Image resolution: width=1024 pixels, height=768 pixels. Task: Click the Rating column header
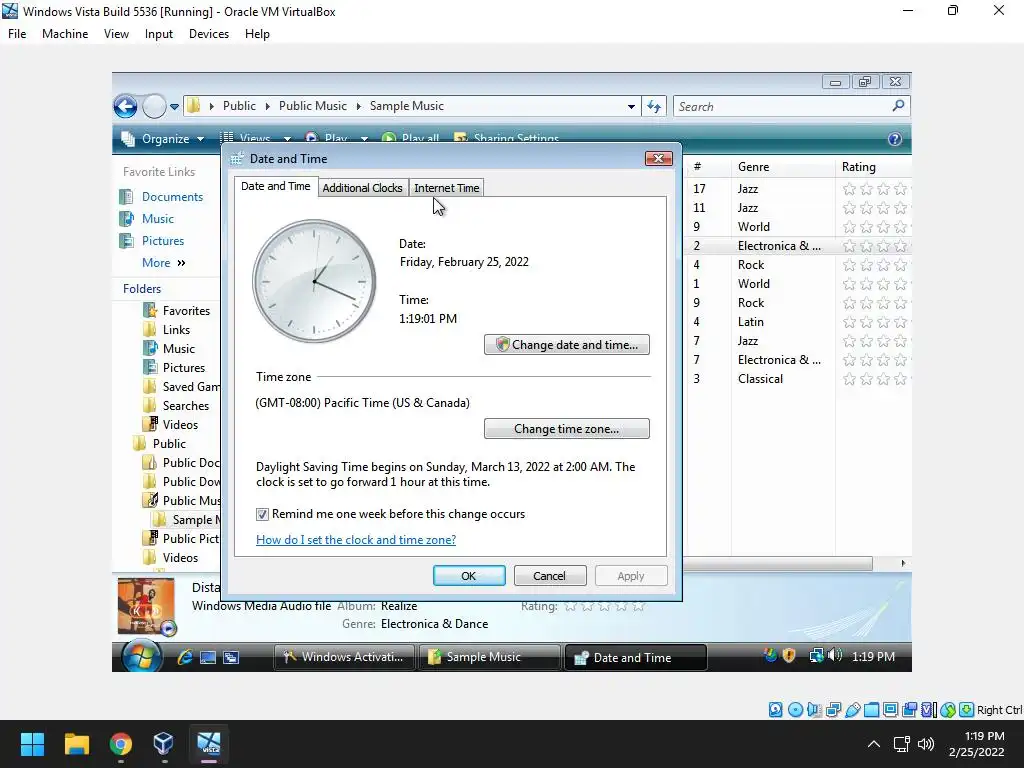873,167
